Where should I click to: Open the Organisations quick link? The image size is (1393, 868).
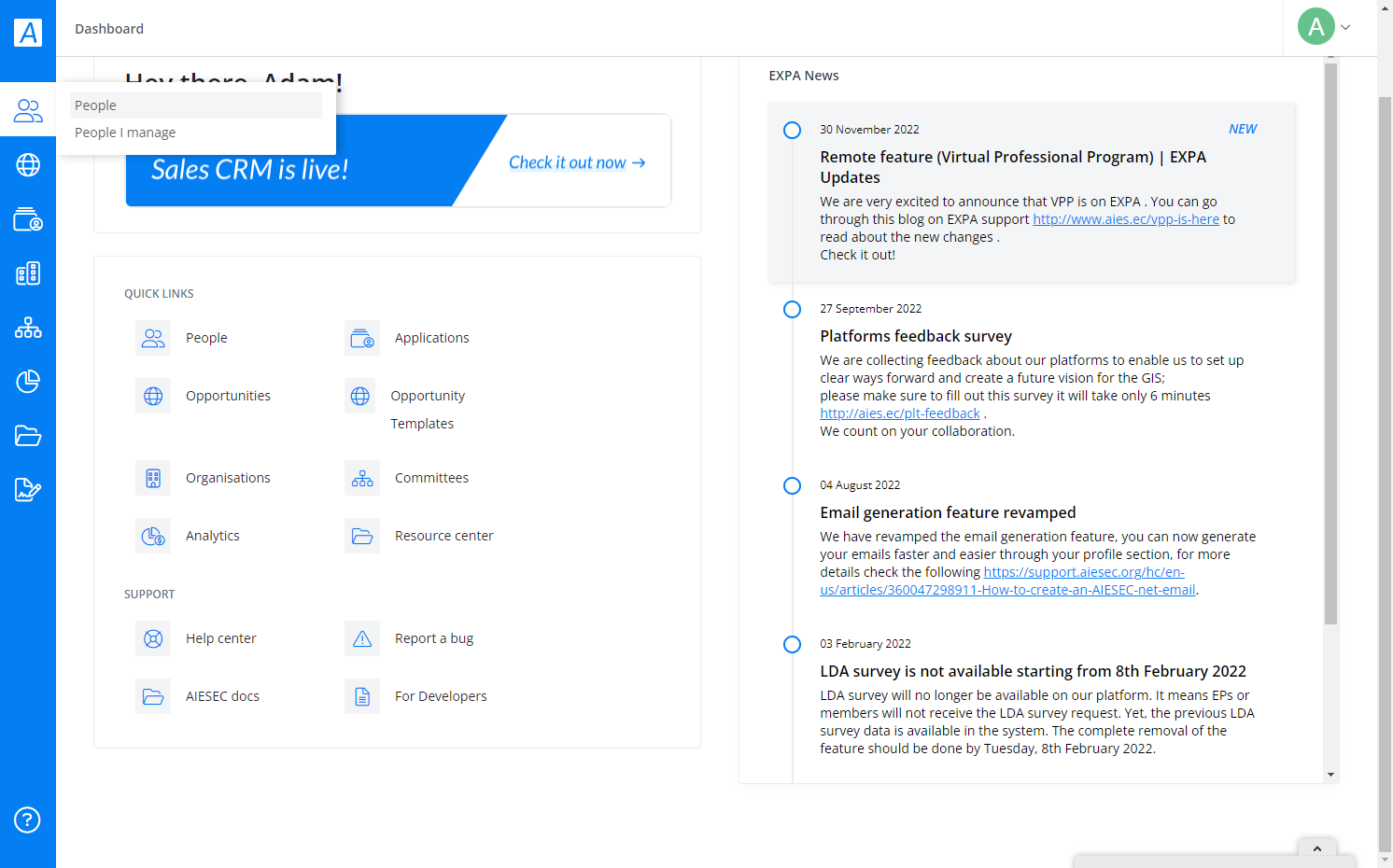(x=228, y=478)
